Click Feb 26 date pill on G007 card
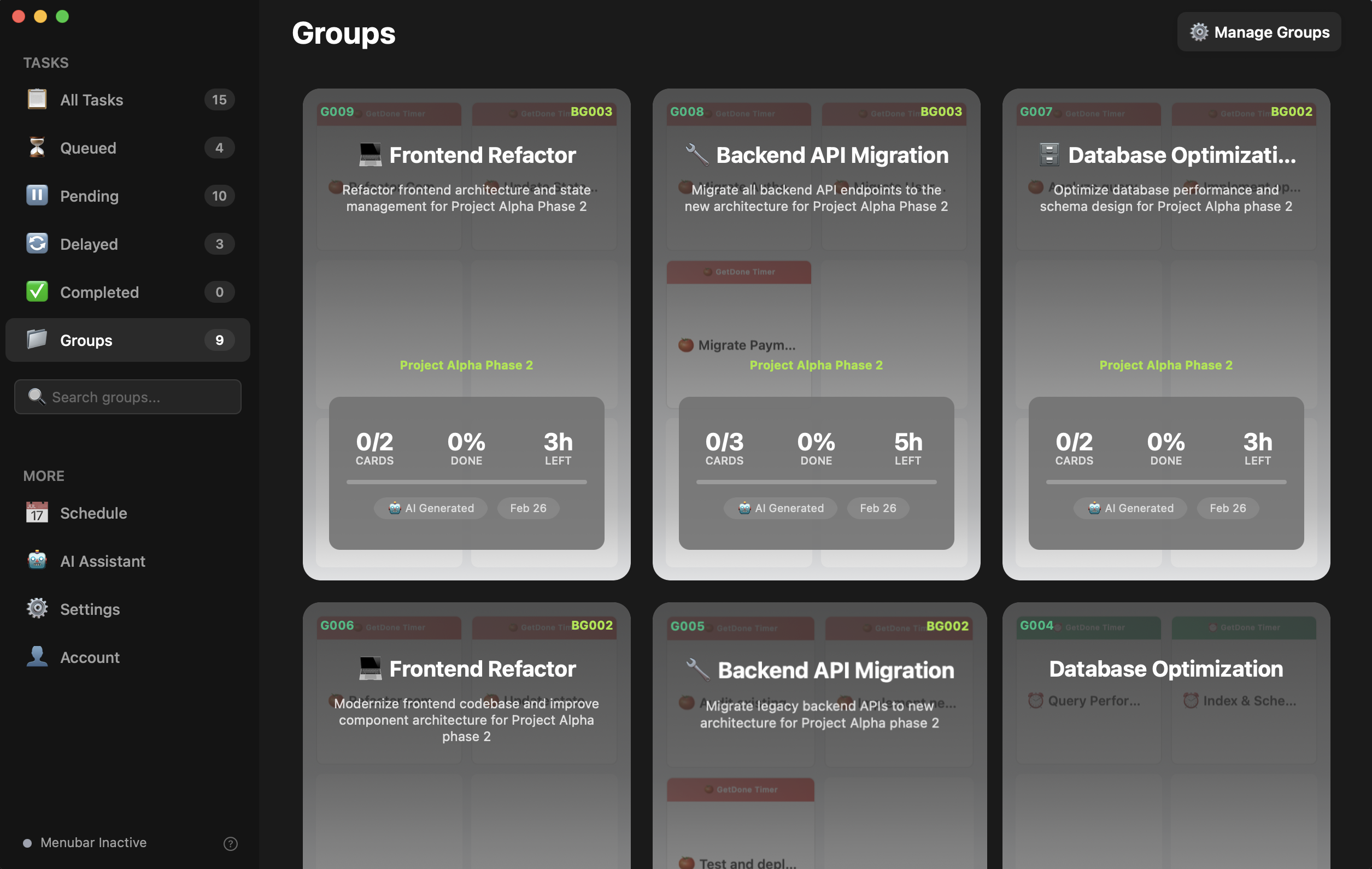Image resolution: width=1372 pixels, height=869 pixels. coord(1228,508)
